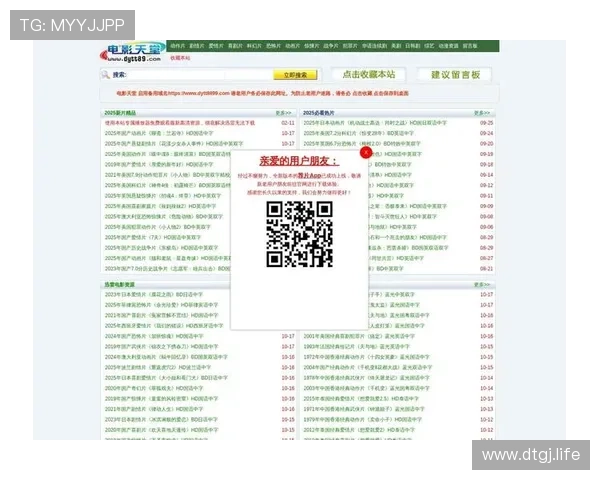Open 1979年中国香港经典动作片《卖命小子》
Screen dimensions: 600x480
pos(362,420)
